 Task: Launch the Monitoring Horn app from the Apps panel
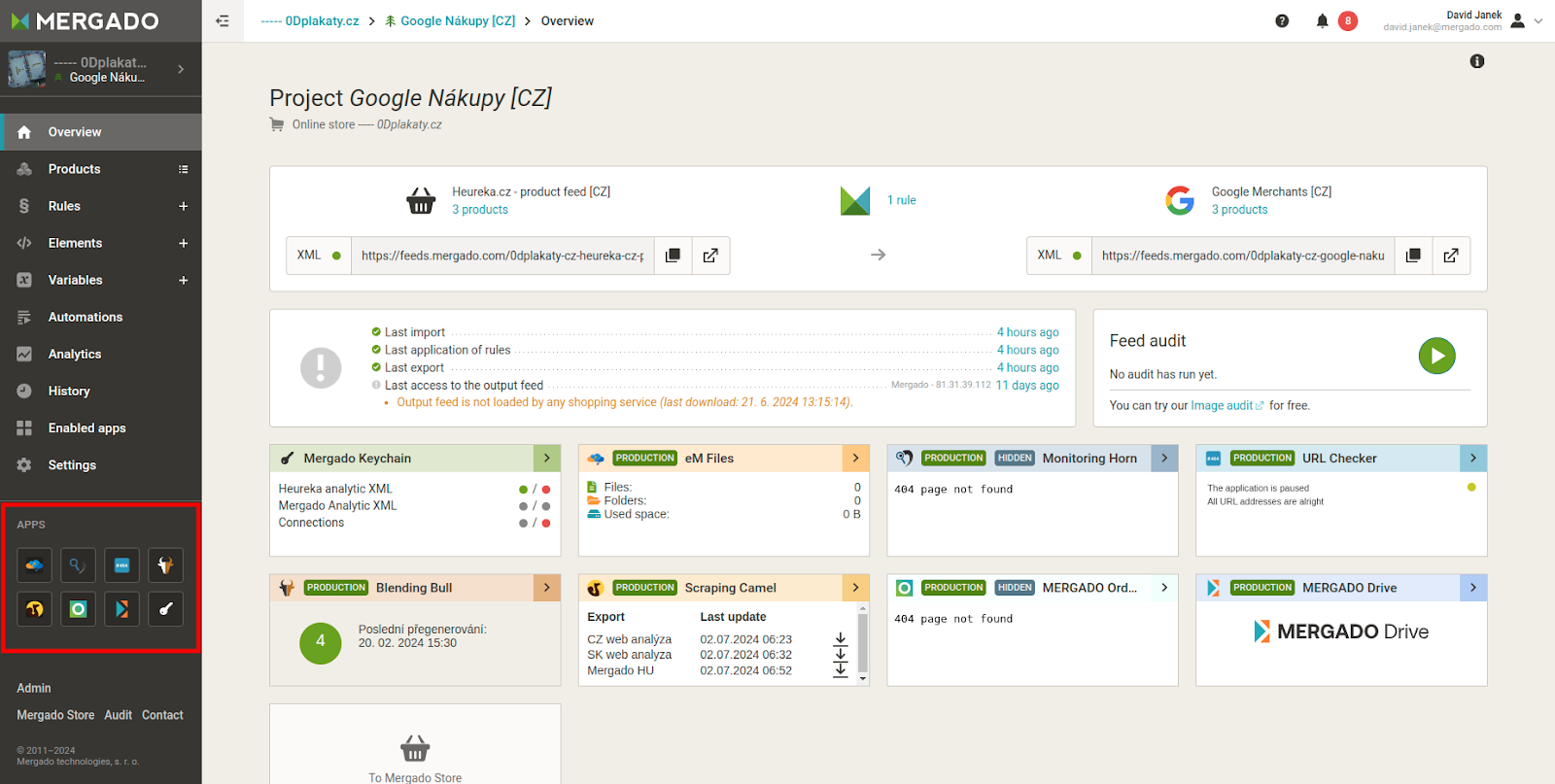79,565
